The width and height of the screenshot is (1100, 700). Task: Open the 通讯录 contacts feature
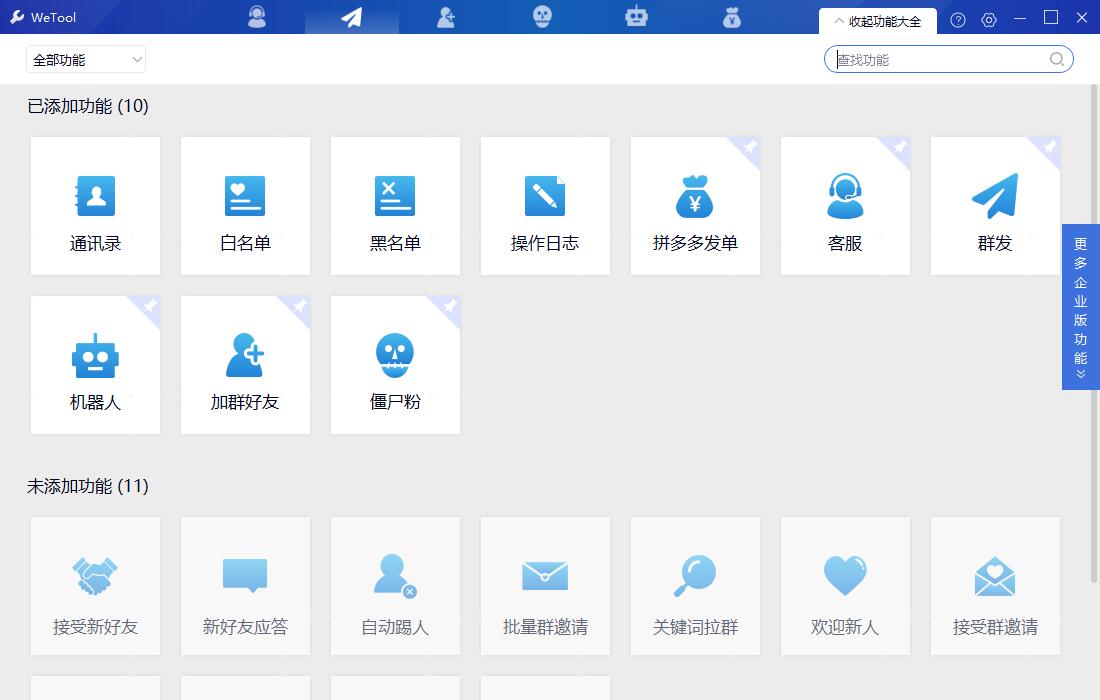[95, 206]
